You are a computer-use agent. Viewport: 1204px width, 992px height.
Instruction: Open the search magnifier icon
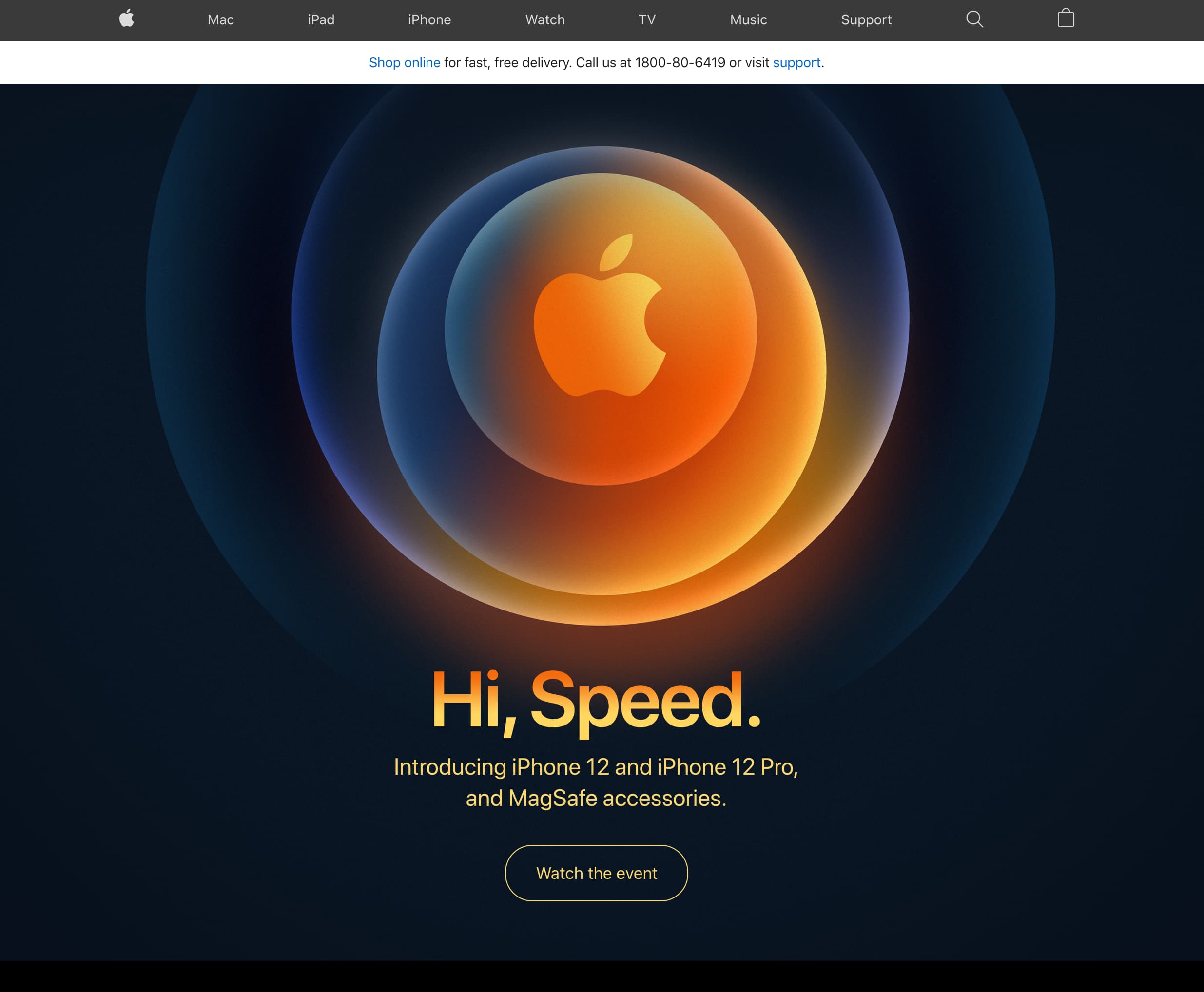974,19
